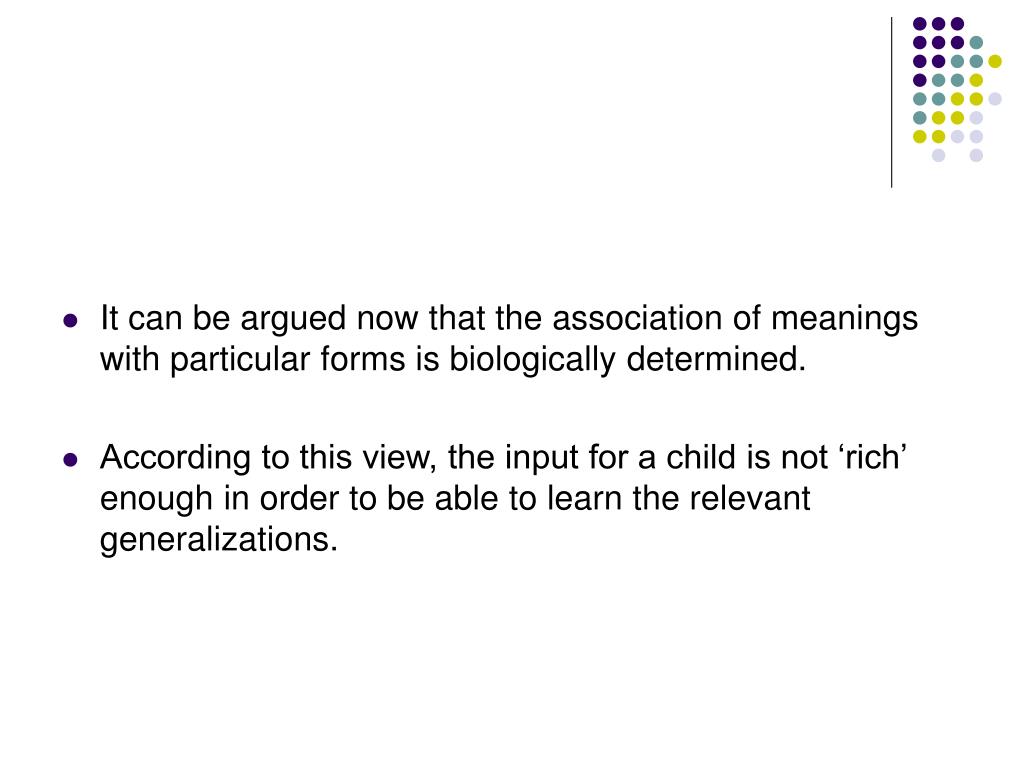The image size is (1024, 768).
Task: Click the second purple bullet point
Action: 71,460
